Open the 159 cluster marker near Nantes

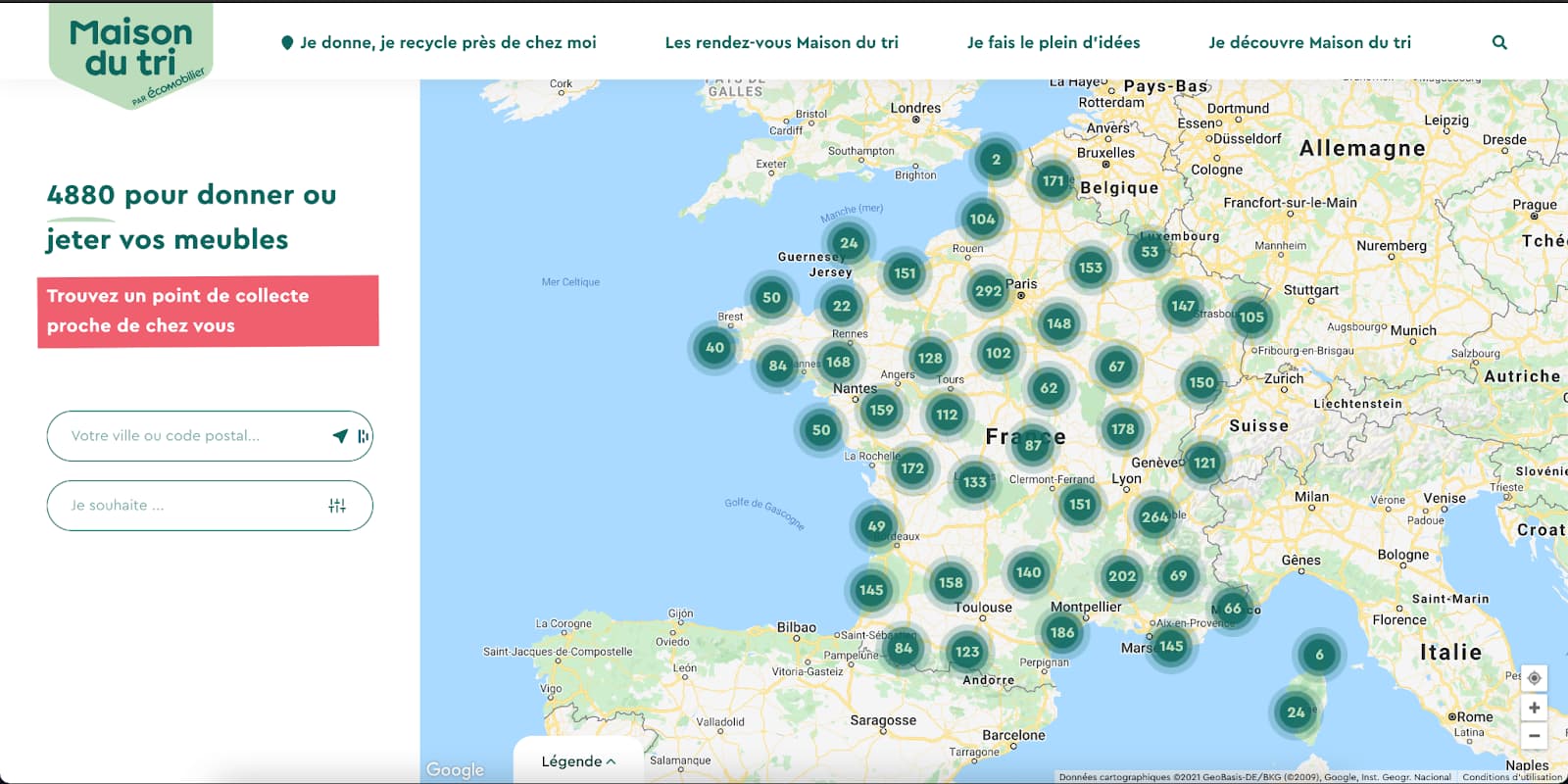[x=881, y=411]
